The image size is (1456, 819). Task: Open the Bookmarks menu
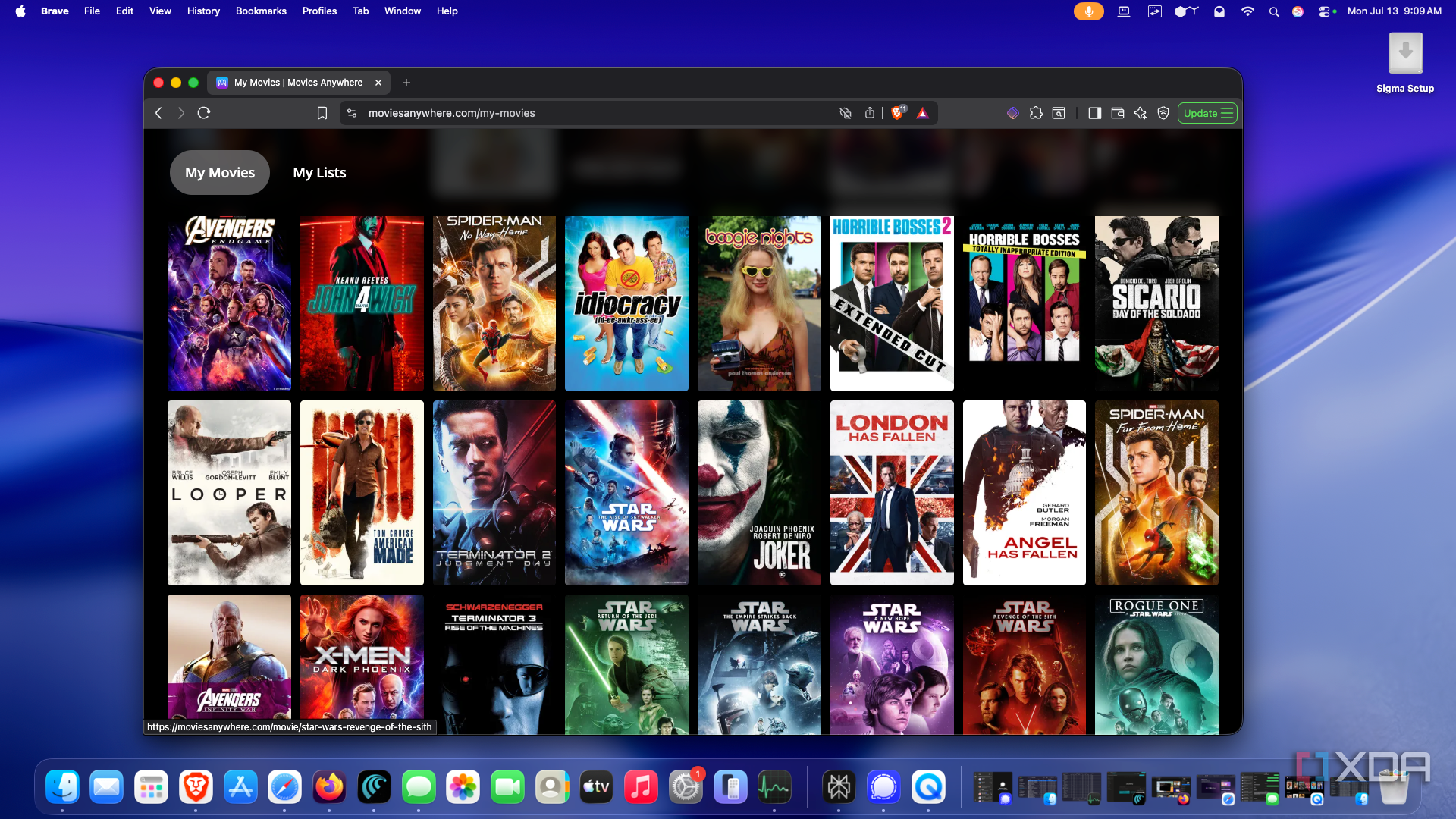click(261, 11)
